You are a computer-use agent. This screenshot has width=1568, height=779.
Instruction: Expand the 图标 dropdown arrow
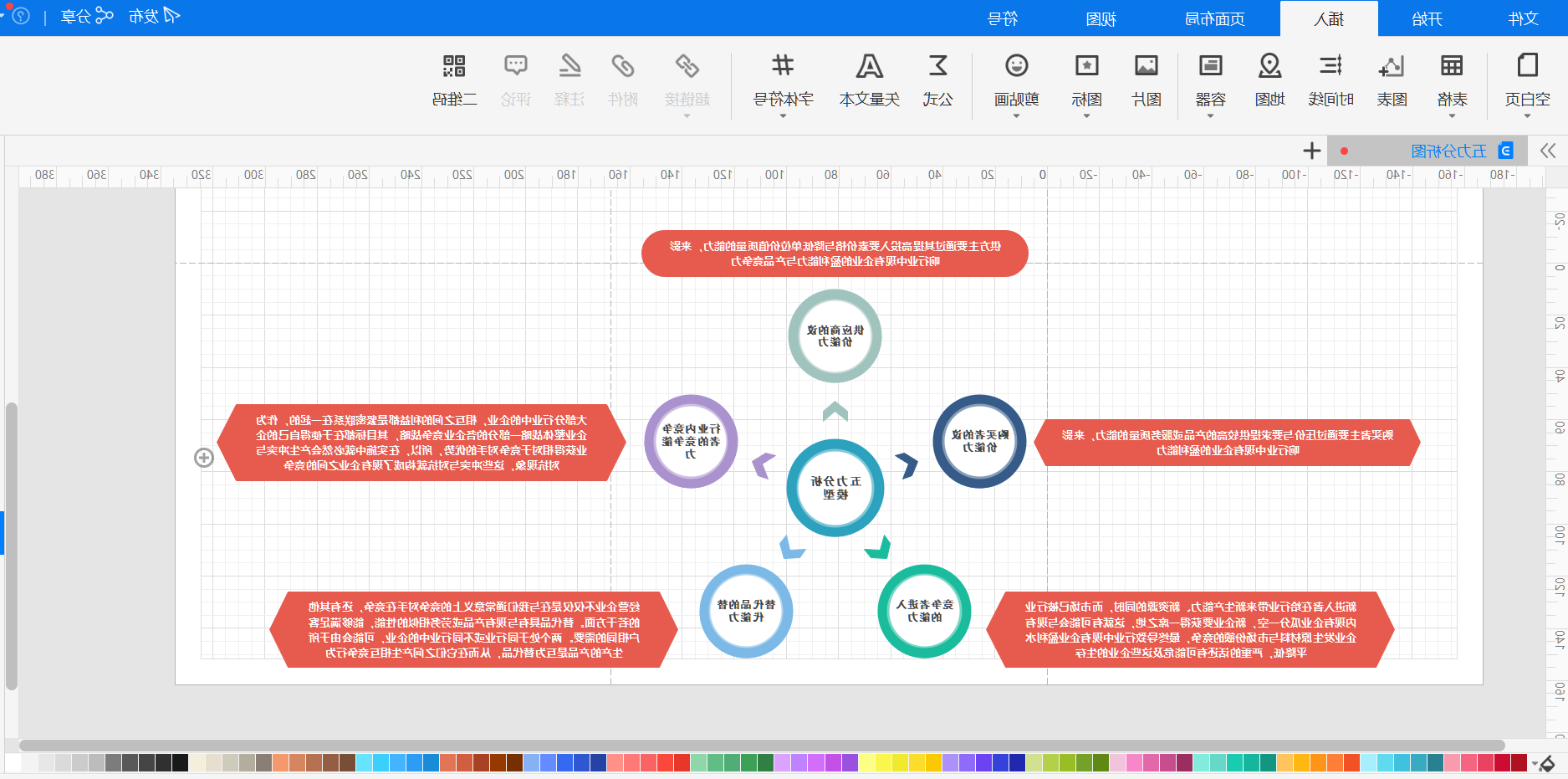pyautogui.click(x=1086, y=116)
